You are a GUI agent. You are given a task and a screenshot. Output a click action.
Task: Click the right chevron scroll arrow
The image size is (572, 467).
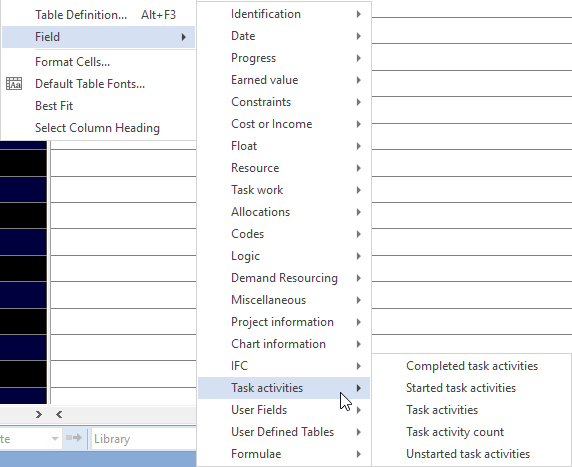tap(39, 414)
